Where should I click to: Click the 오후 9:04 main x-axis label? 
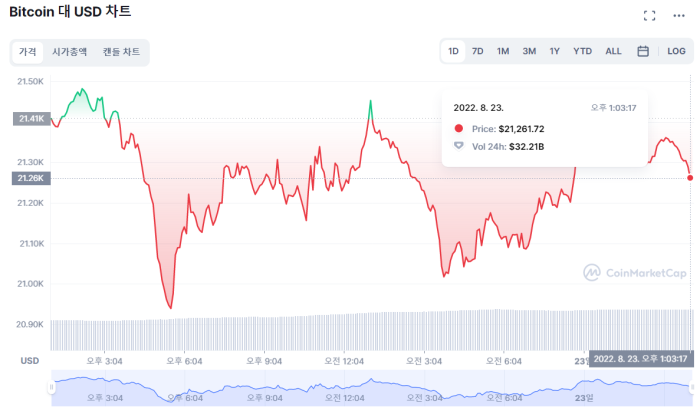coord(264,361)
